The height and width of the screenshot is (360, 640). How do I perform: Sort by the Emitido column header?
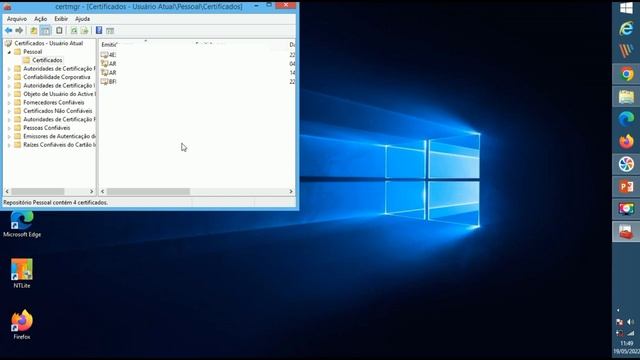pos(109,44)
